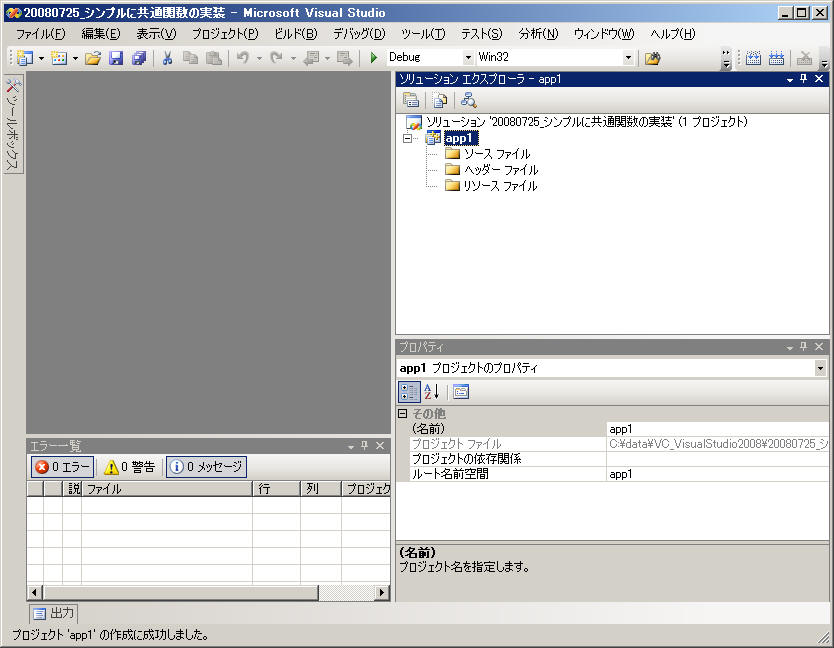
Task: Click the Property Pages icon in Properties
Action: (461, 392)
